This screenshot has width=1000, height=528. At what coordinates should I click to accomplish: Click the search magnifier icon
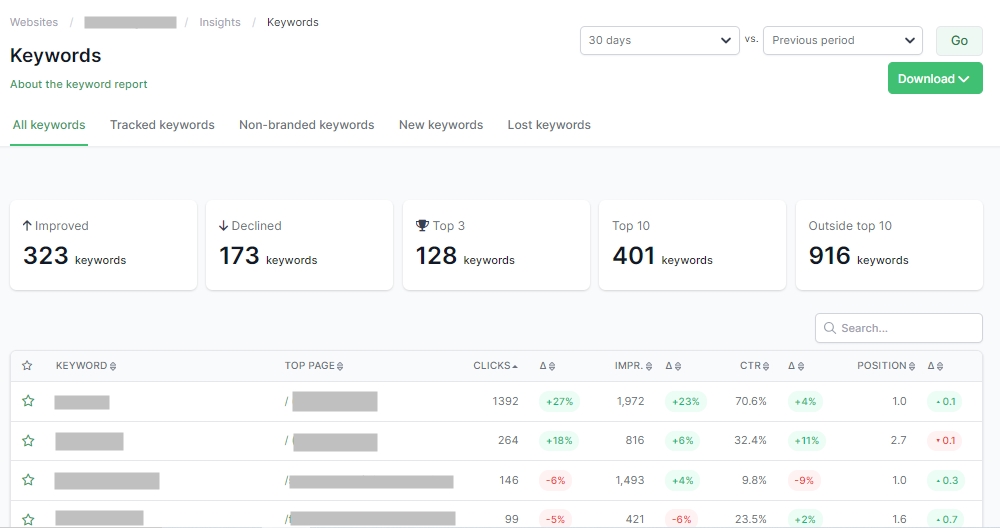[x=830, y=328]
